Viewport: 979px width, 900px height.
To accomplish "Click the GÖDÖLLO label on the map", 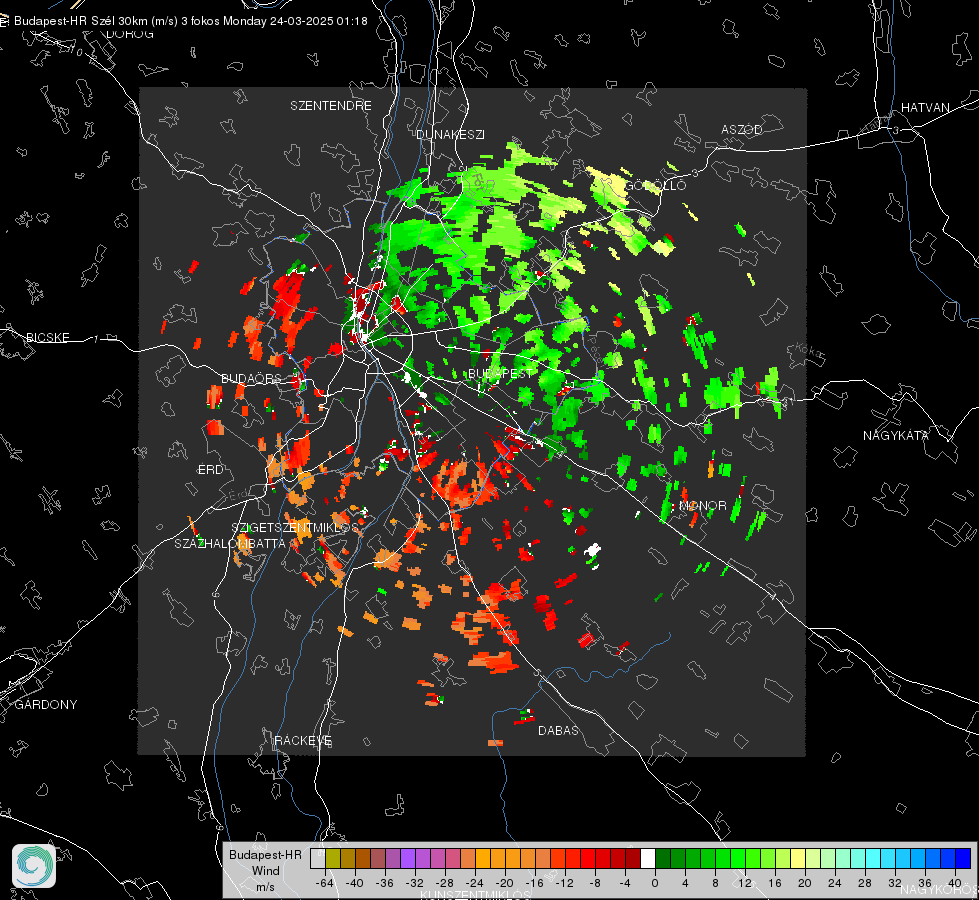I will pyautogui.click(x=656, y=185).
